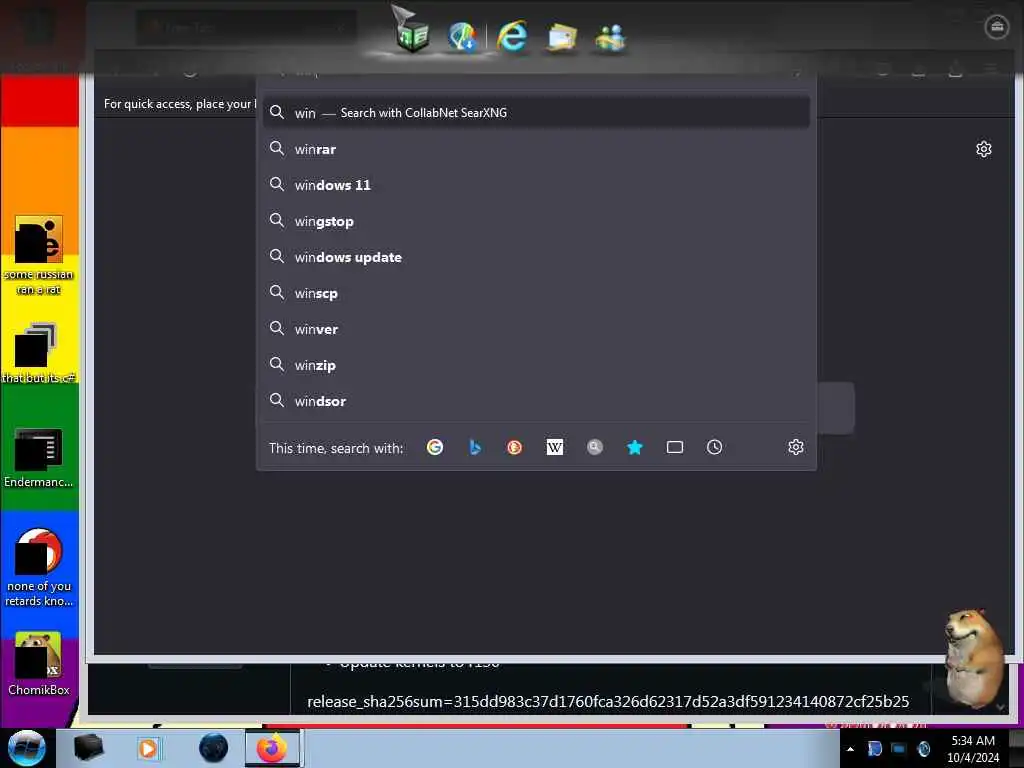Select the 'winrar' search suggestion

pyautogui.click(x=536, y=149)
